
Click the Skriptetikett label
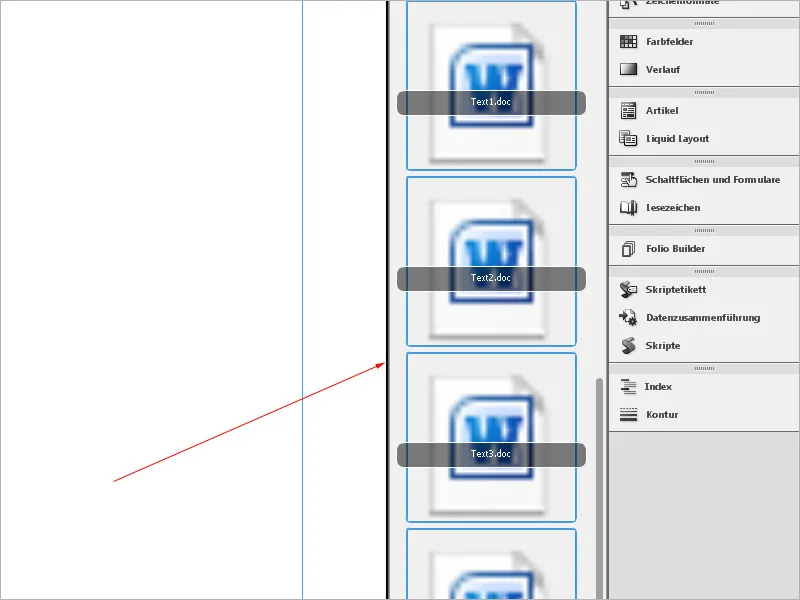(676, 290)
